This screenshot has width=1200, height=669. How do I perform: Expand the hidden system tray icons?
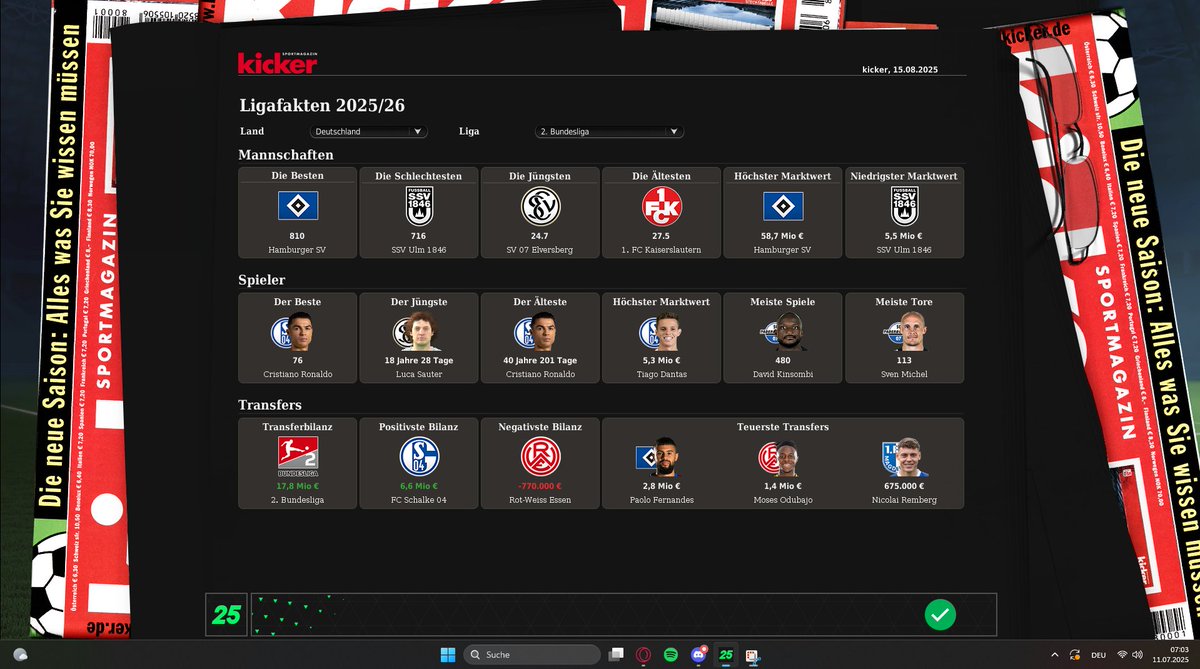pyautogui.click(x=1054, y=654)
